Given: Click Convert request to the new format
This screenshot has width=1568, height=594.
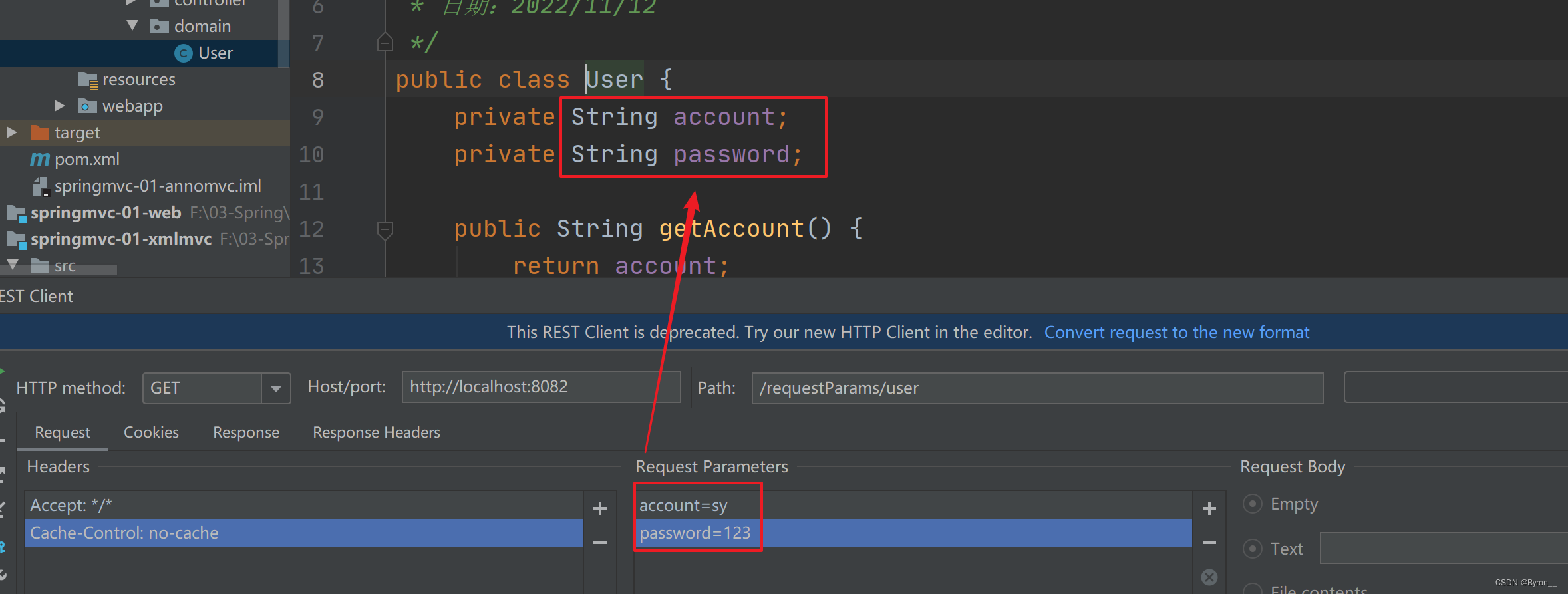Looking at the screenshot, I should (x=1176, y=332).
